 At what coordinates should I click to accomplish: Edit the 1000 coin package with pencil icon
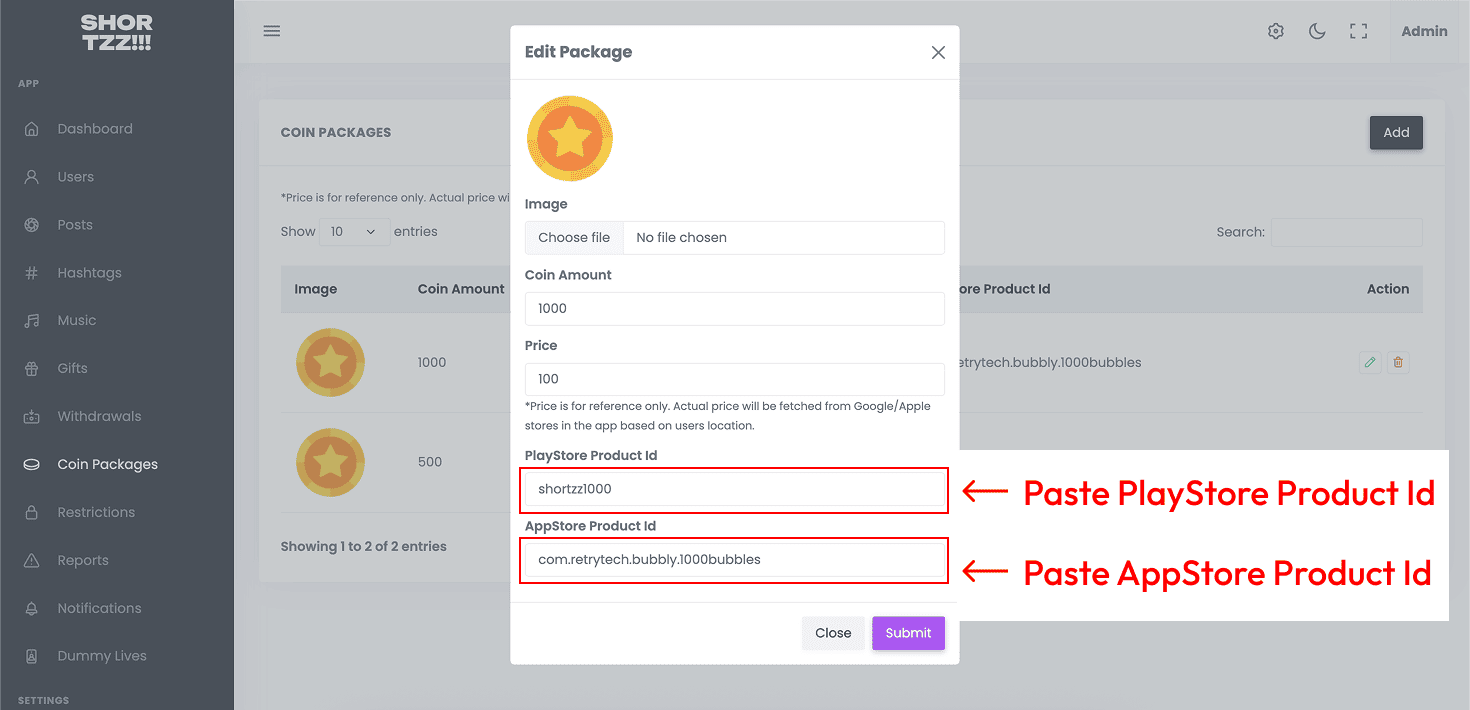point(1370,362)
